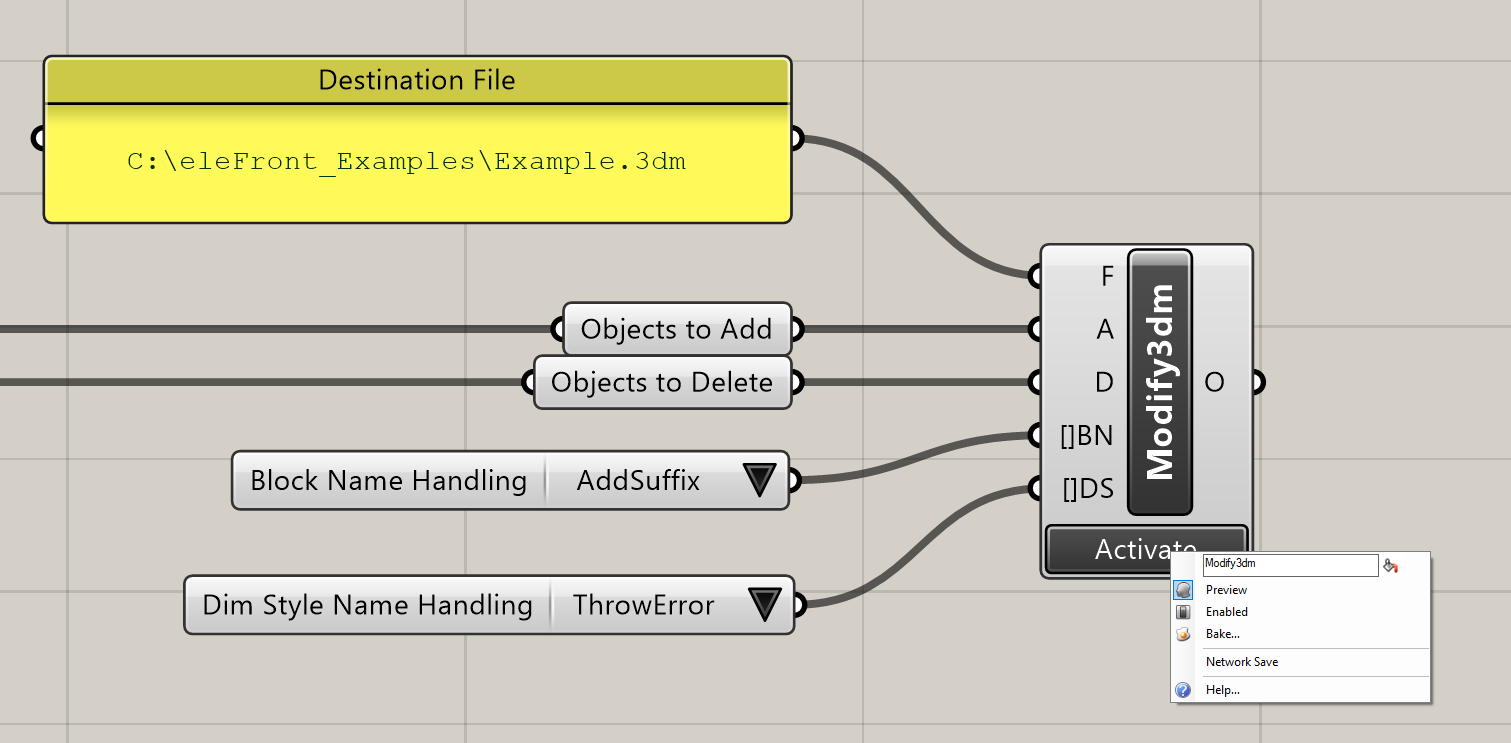Image resolution: width=1511 pixels, height=743 pixels.
Task: Toggle the Enabled state of Modify3dm
Action: 1225,611
